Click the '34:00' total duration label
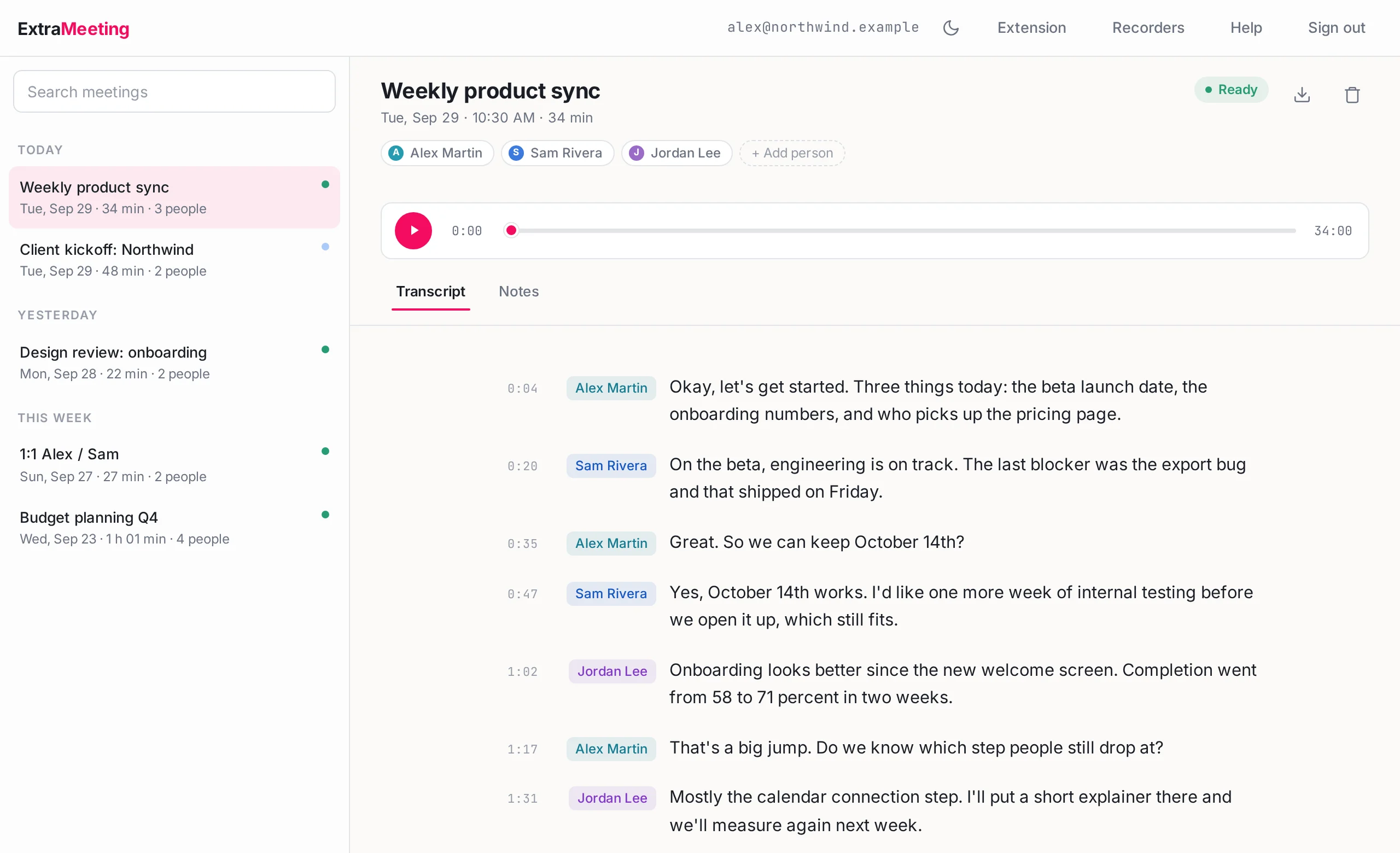 tap(1332, 231)
